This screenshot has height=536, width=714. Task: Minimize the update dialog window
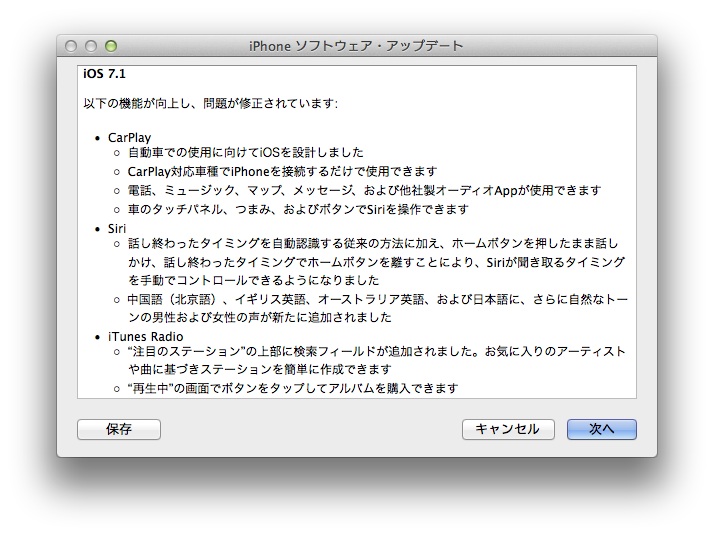91,46
